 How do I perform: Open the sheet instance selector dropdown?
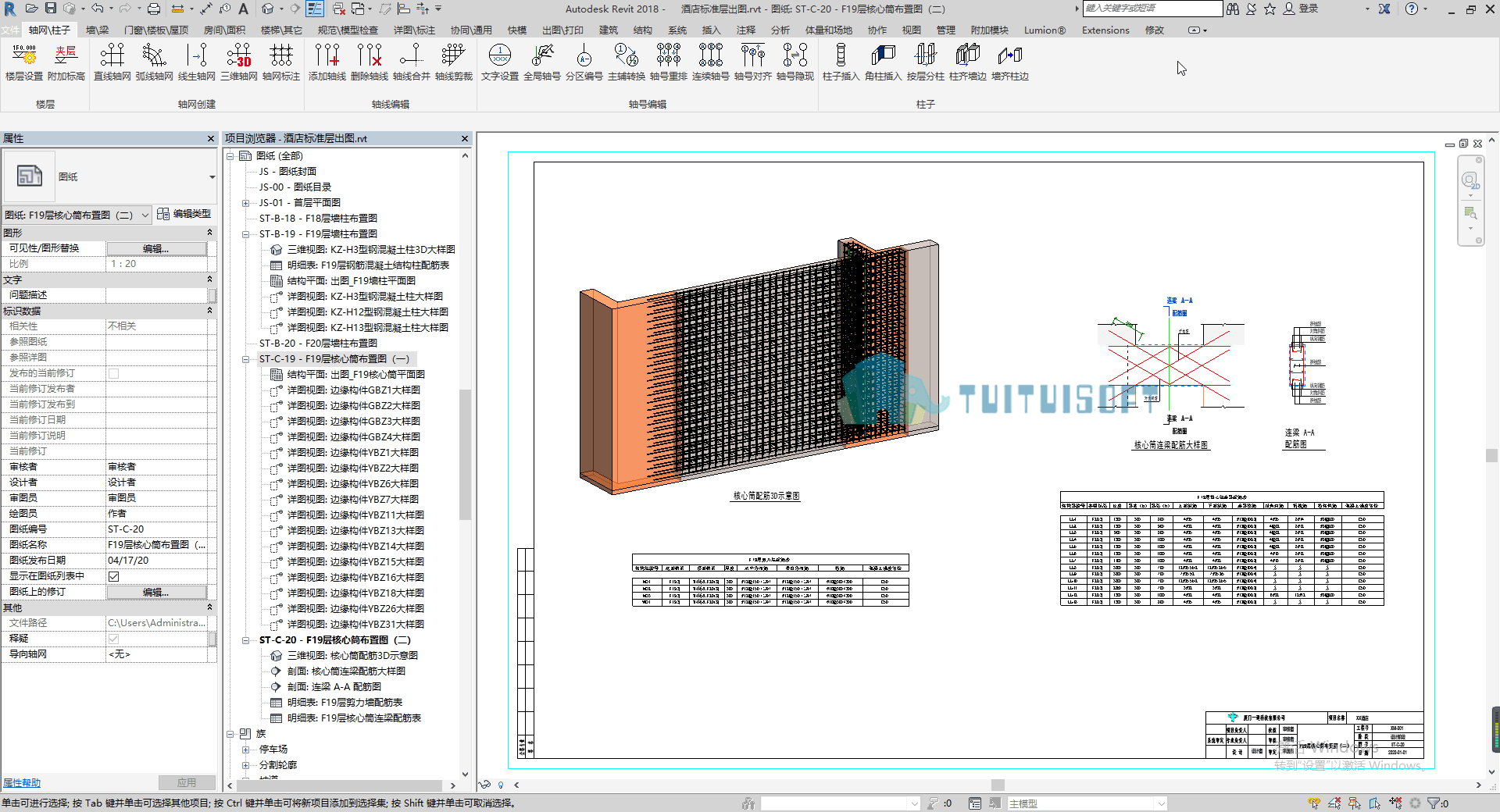[x=145, y=215]
